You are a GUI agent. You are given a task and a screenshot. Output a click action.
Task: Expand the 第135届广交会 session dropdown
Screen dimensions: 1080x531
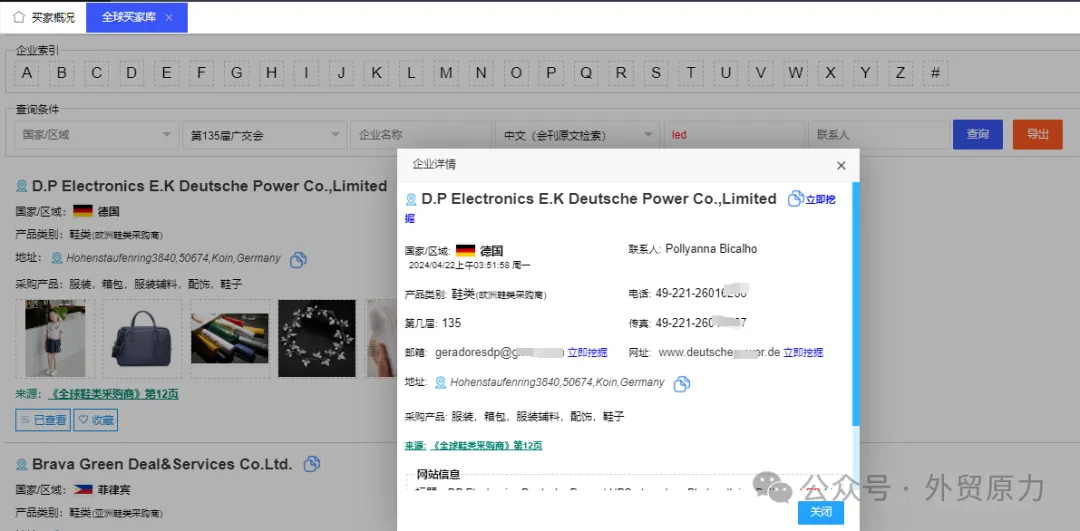coord(264,135)
